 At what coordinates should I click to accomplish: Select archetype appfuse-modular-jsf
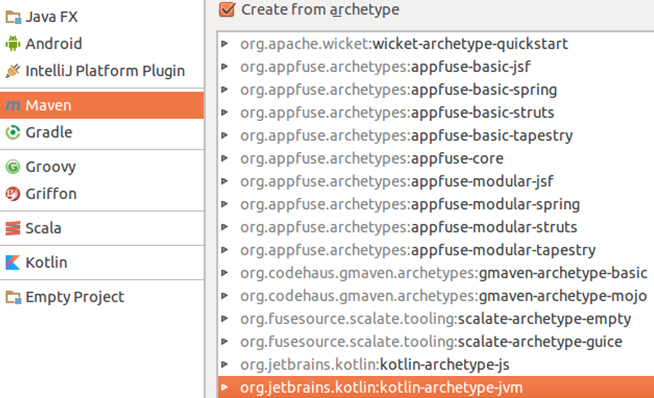click(397, 181)
